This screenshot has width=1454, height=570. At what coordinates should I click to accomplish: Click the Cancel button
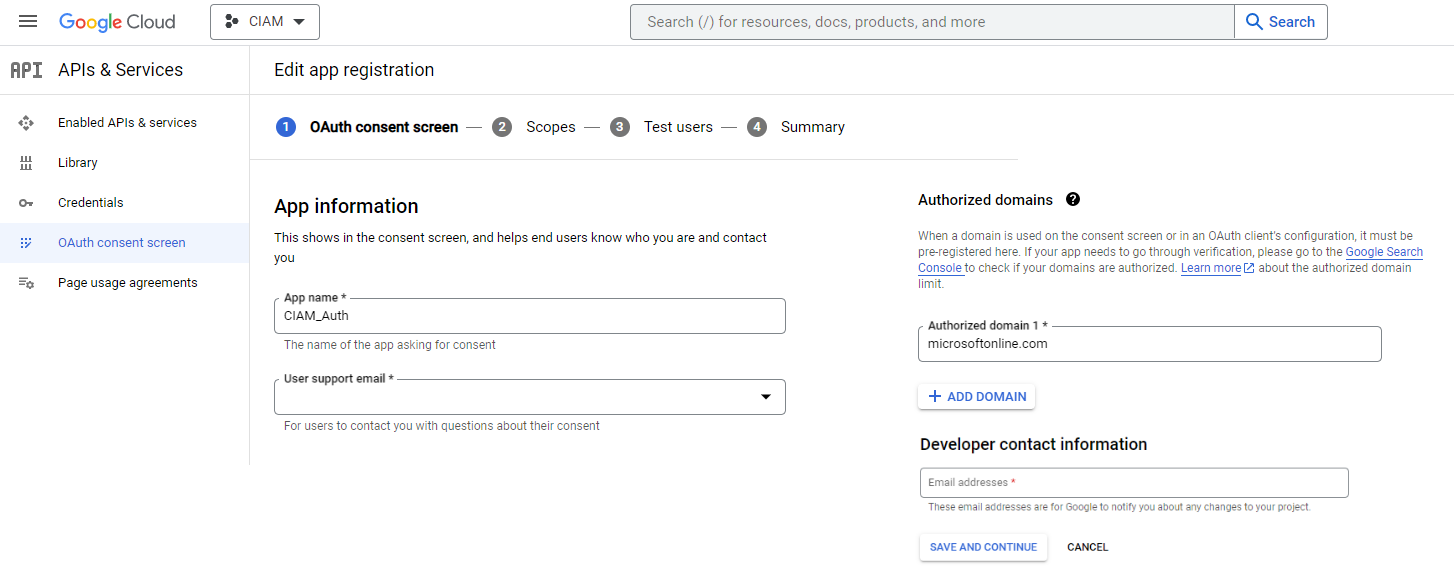coord(1087,547)
